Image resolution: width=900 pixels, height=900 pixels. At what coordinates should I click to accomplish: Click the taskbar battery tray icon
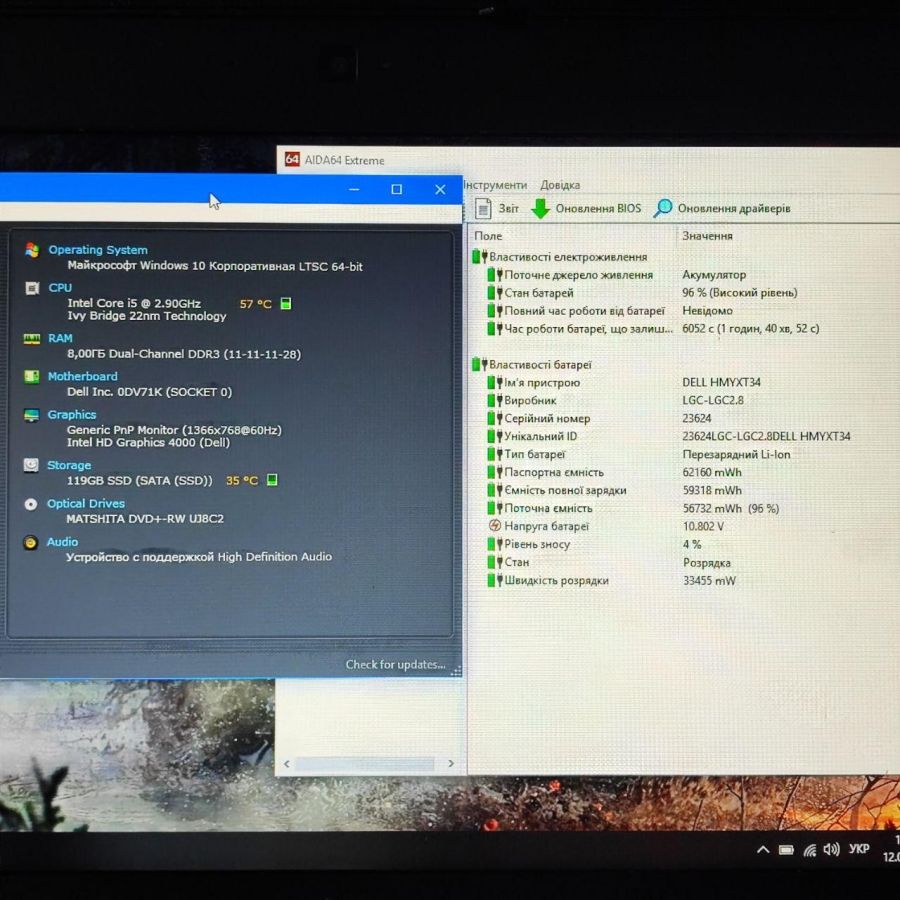(x=786, y=850)
